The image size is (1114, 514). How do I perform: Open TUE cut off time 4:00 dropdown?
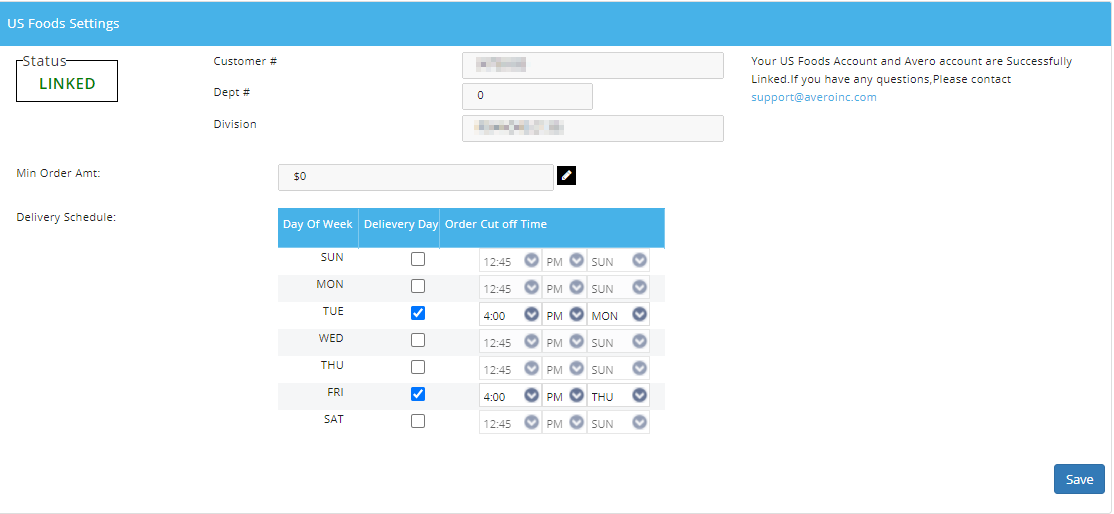pyautogui.click(x=510, y=315)
